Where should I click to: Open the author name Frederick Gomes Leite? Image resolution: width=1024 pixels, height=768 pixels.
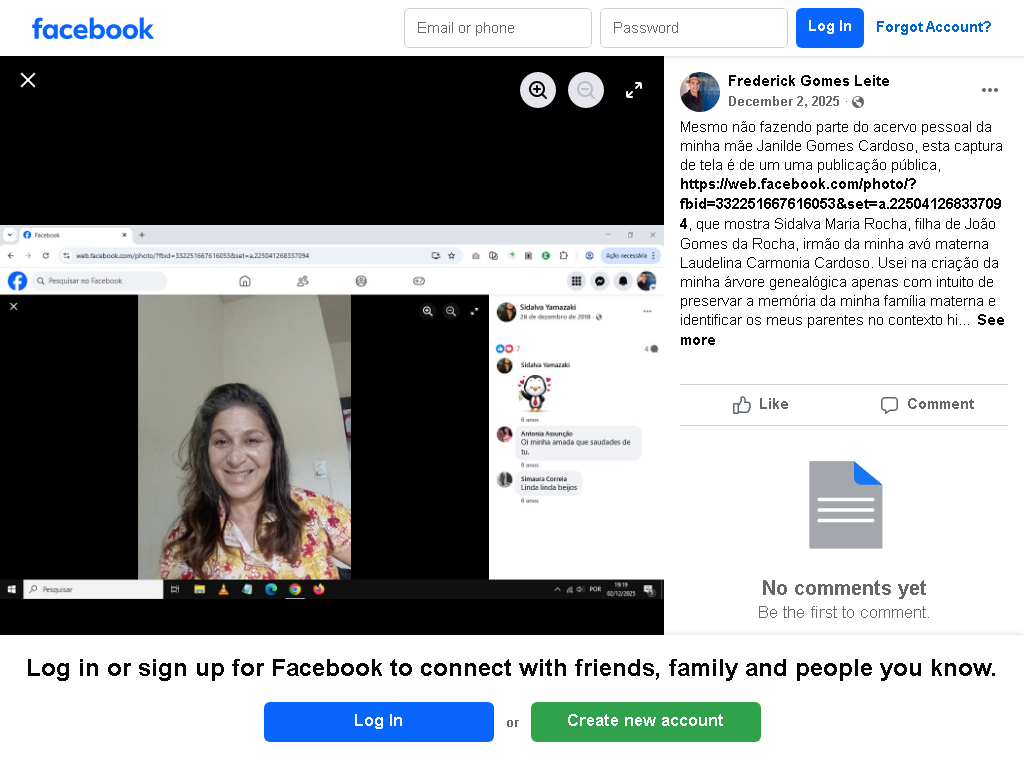point(808,81)
